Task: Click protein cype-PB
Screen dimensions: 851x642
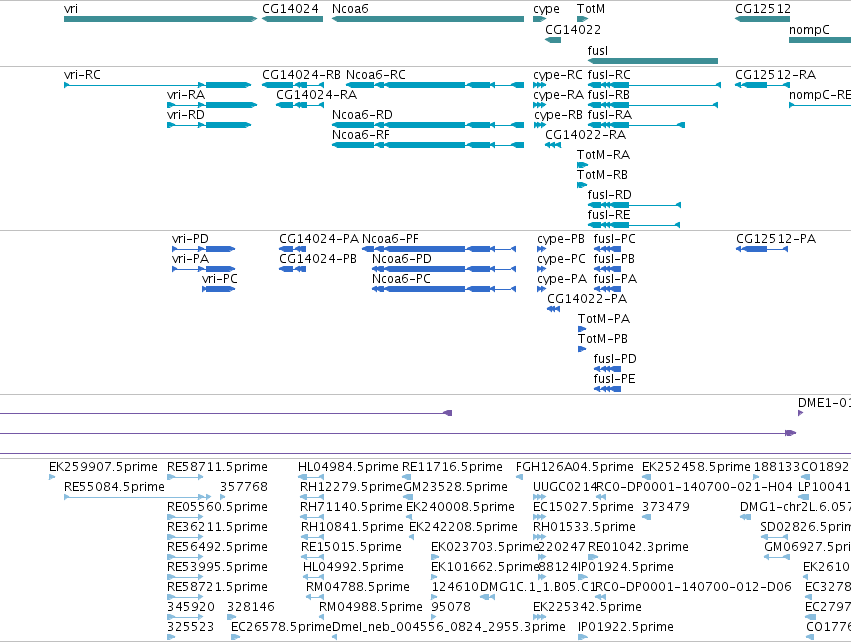Action: tap(541, 249)
